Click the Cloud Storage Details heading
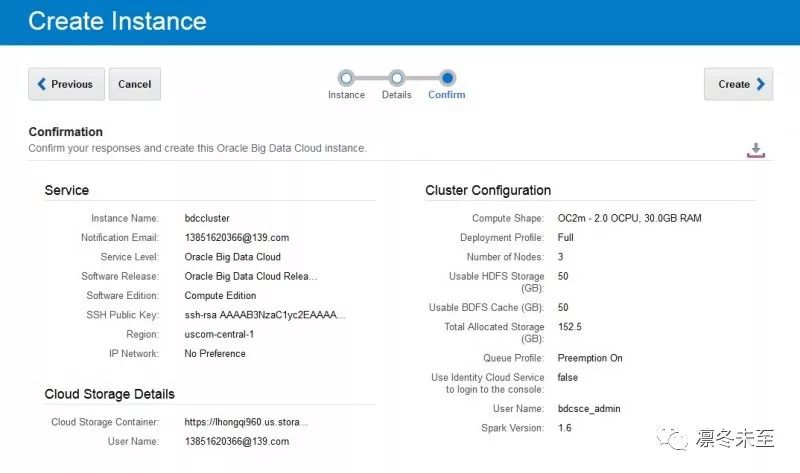The image size is (800, 473). (x=110, y=394)
